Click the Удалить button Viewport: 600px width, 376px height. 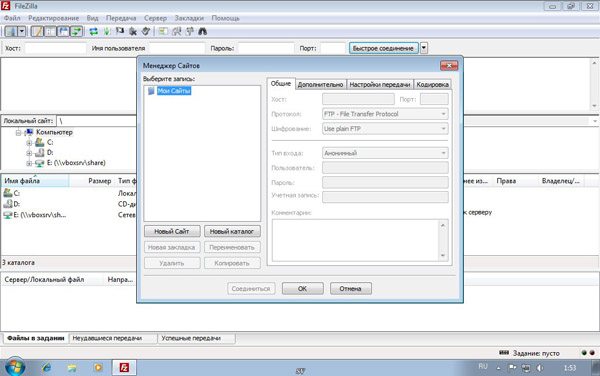coord(172,263)
